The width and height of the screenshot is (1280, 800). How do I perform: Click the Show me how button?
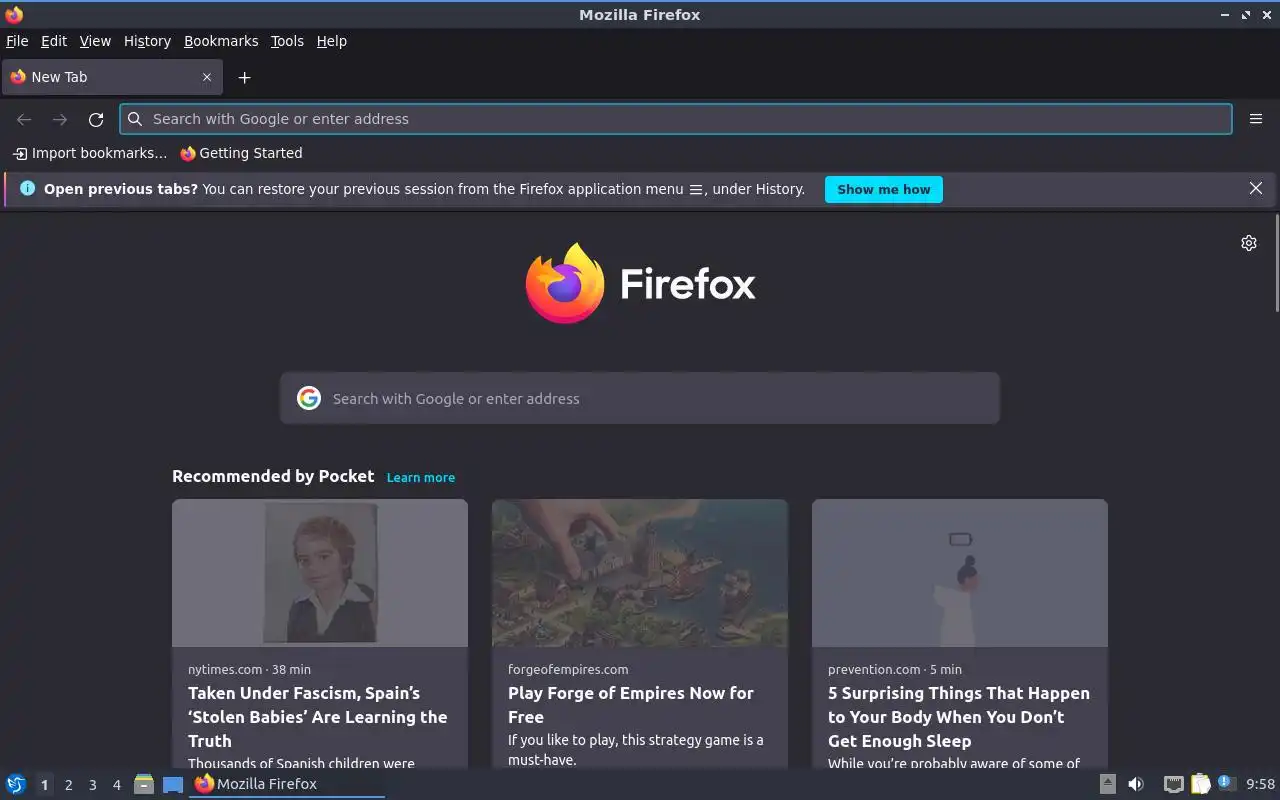(884, 189)
